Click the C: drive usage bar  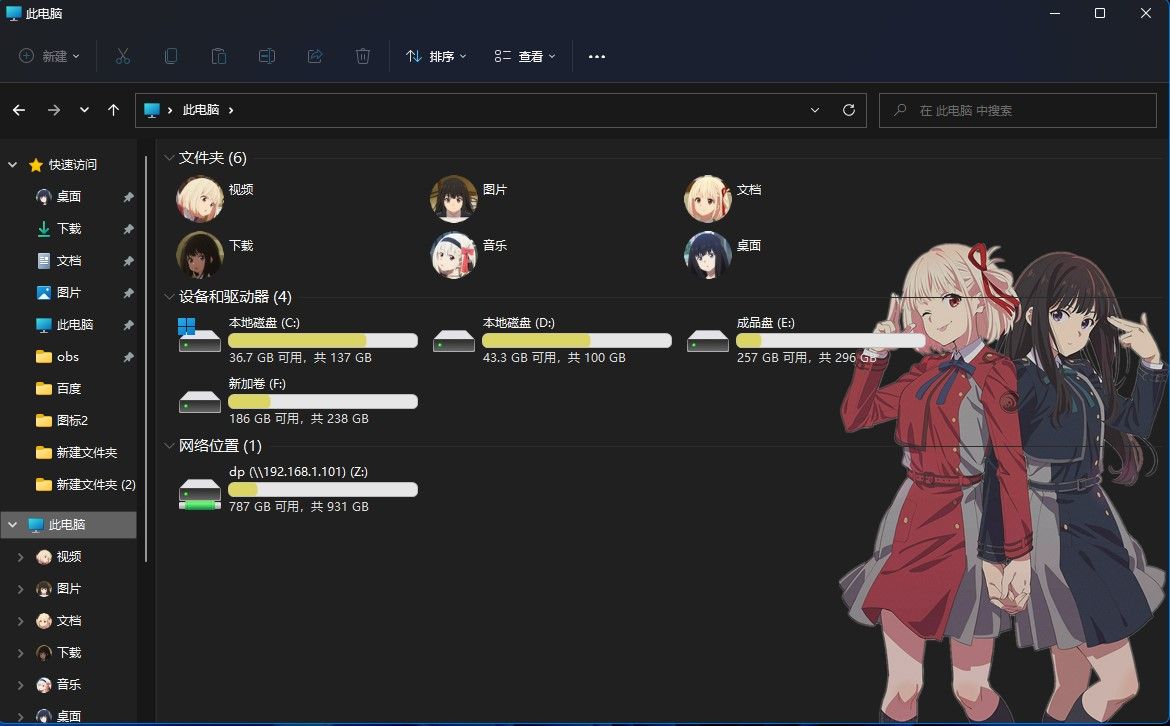(322, 340)
